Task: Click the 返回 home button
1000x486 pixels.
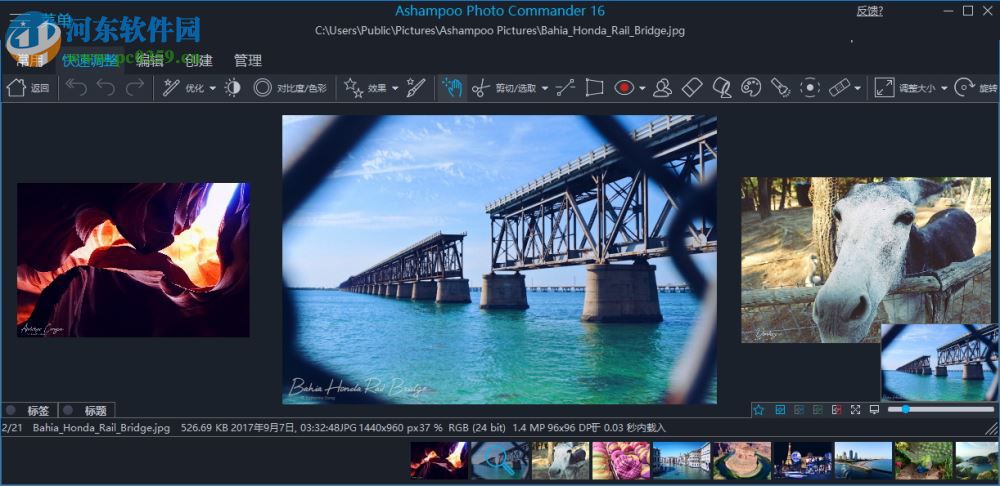Action: point(27,88)
